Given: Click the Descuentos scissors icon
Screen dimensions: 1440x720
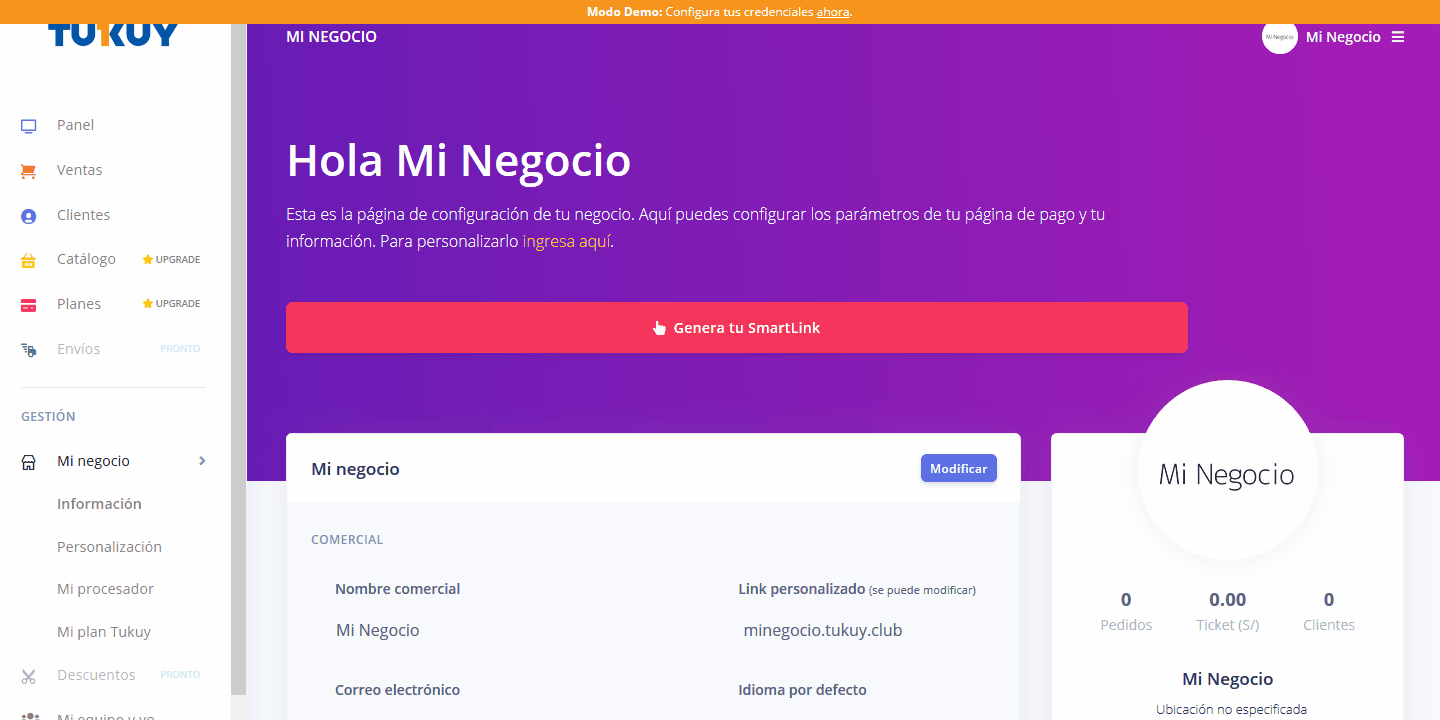Looking at the screenshot, I should pos(29,676).
